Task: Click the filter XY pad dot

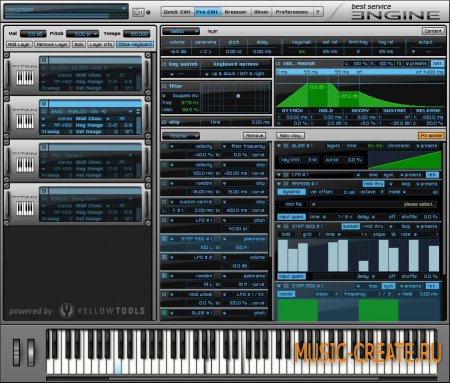Action: click(x=238, y=96)
